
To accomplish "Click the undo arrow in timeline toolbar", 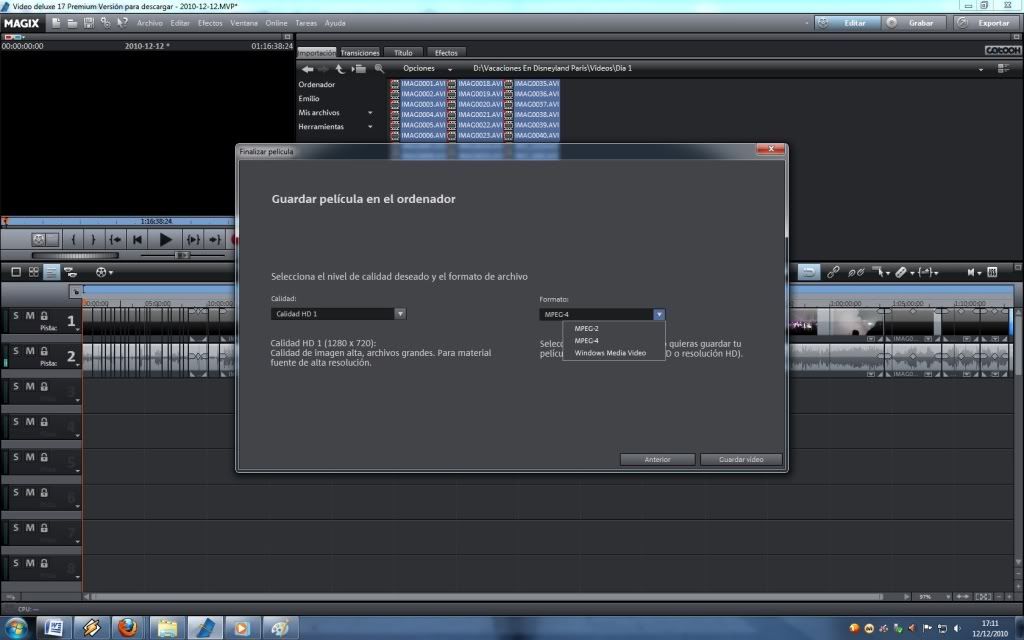I will pyautogui.click(x=808, y=272).
